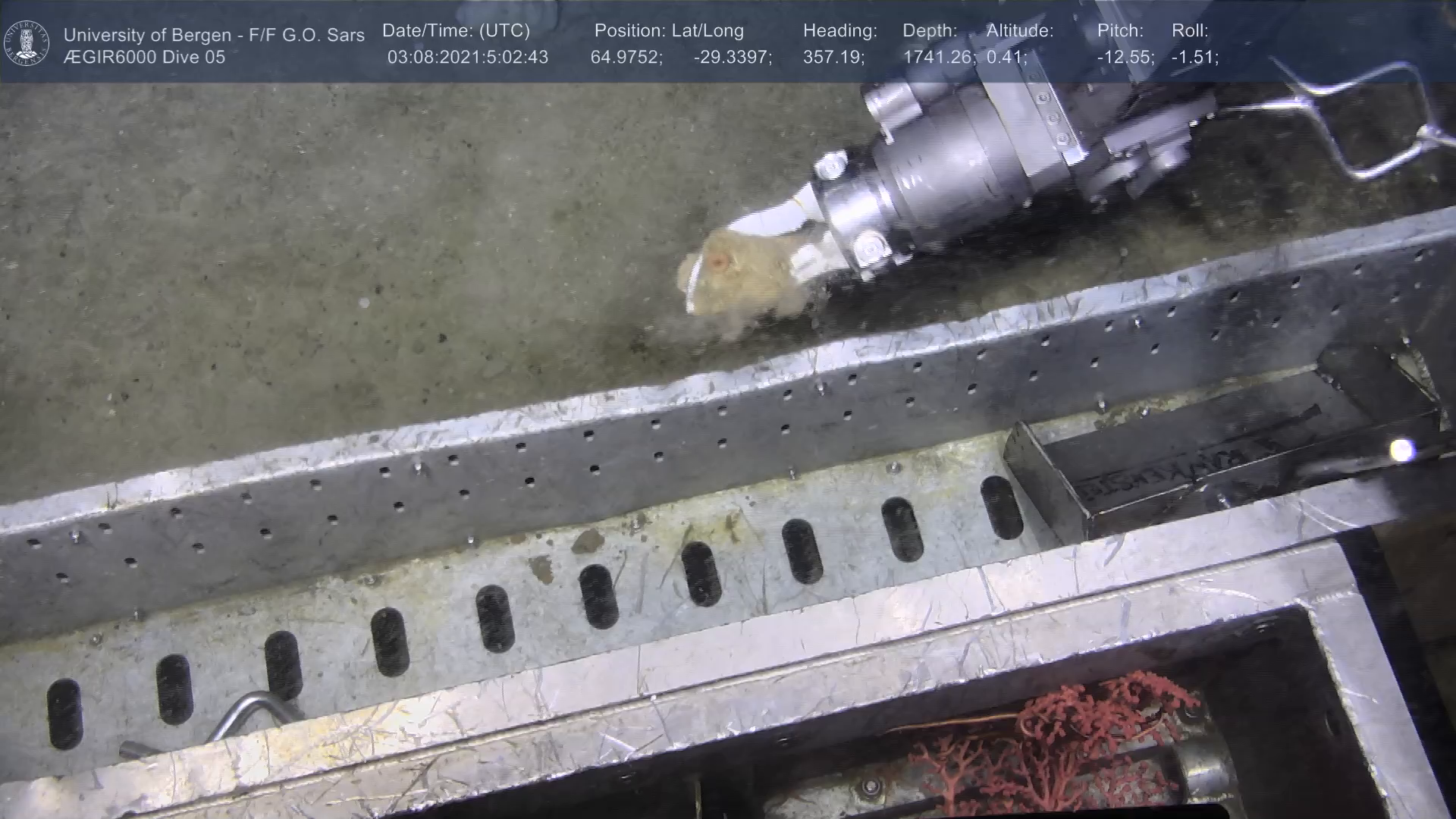Click the bright light spot on the dark tray
The image size is (1456, 819).
pos(1401,450)
